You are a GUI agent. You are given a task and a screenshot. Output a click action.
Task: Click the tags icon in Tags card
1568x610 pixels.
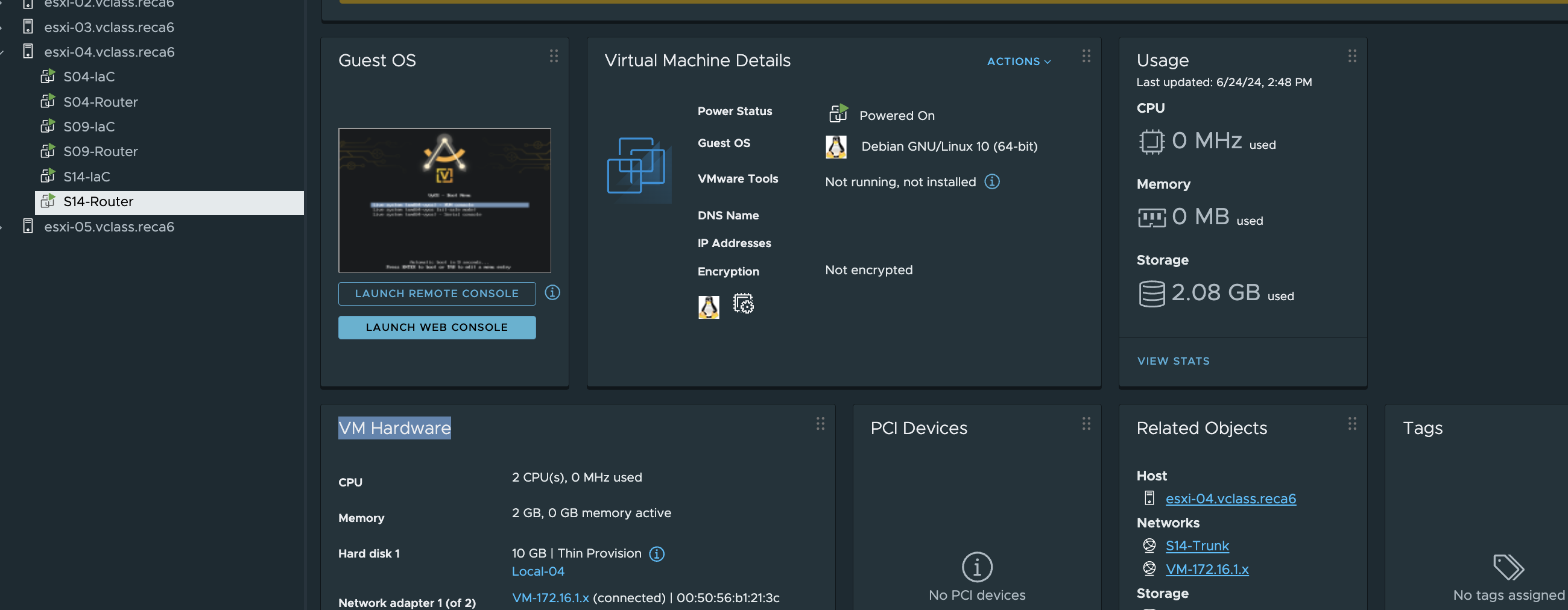click(1508, 567)
